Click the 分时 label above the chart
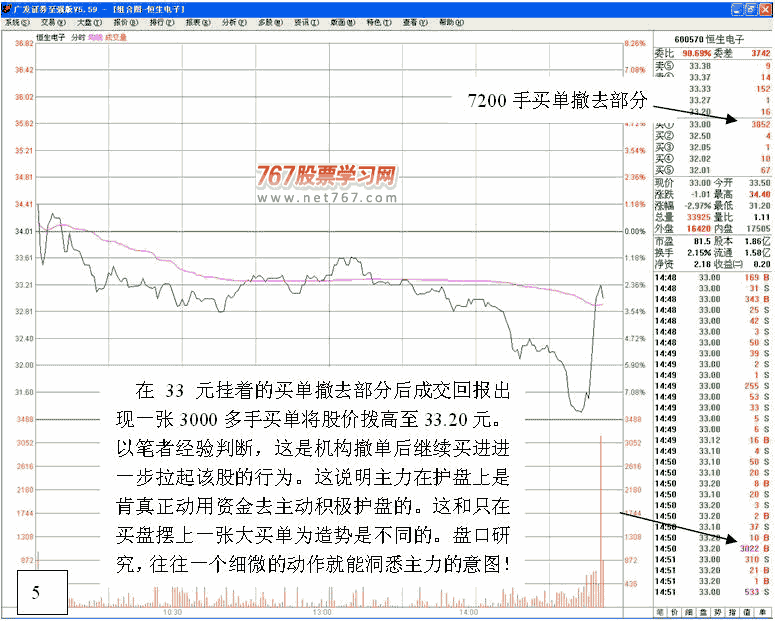775x621 pixels. tap(79, 38)
